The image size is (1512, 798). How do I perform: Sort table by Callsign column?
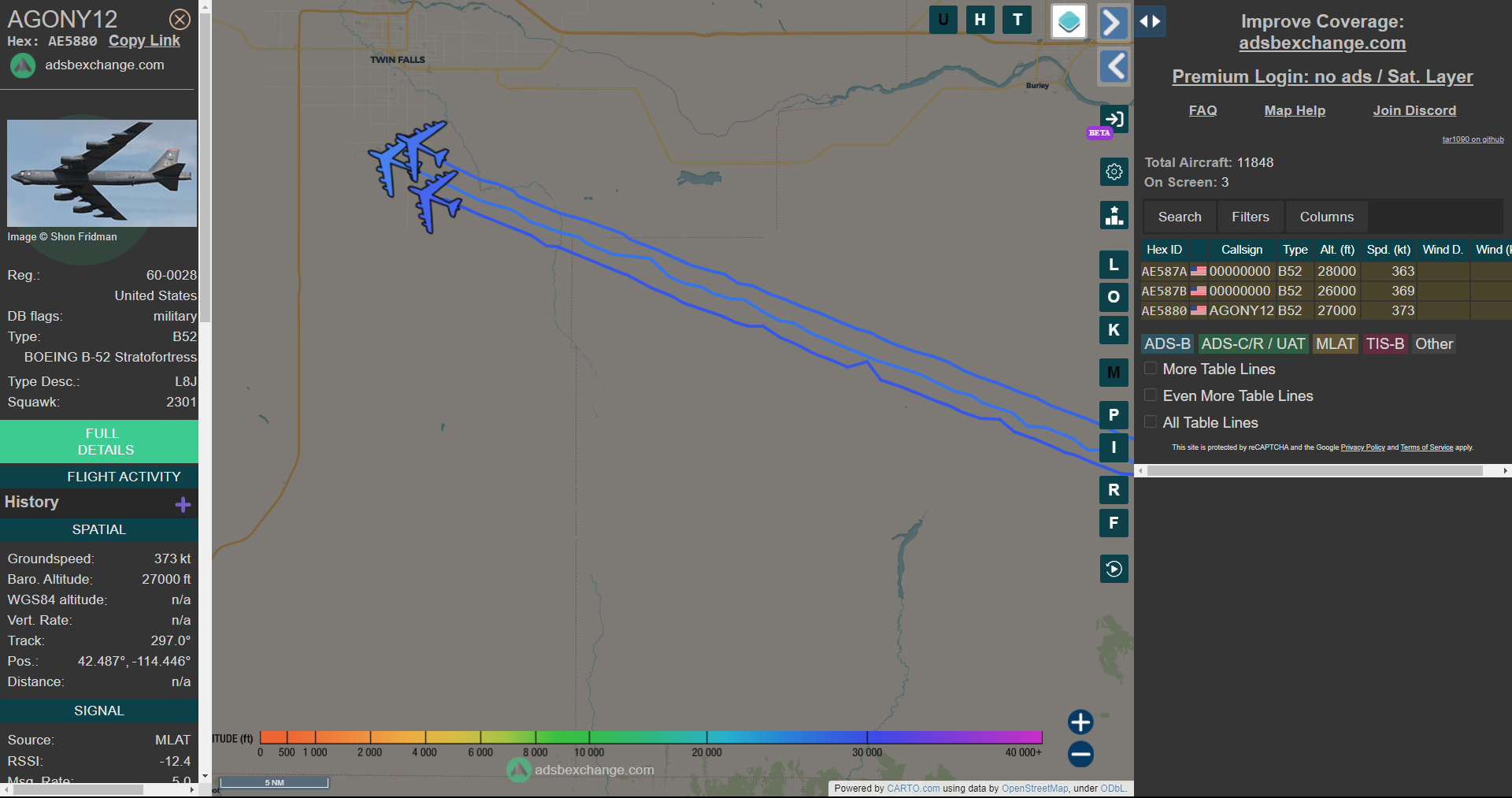[1242, 250]
